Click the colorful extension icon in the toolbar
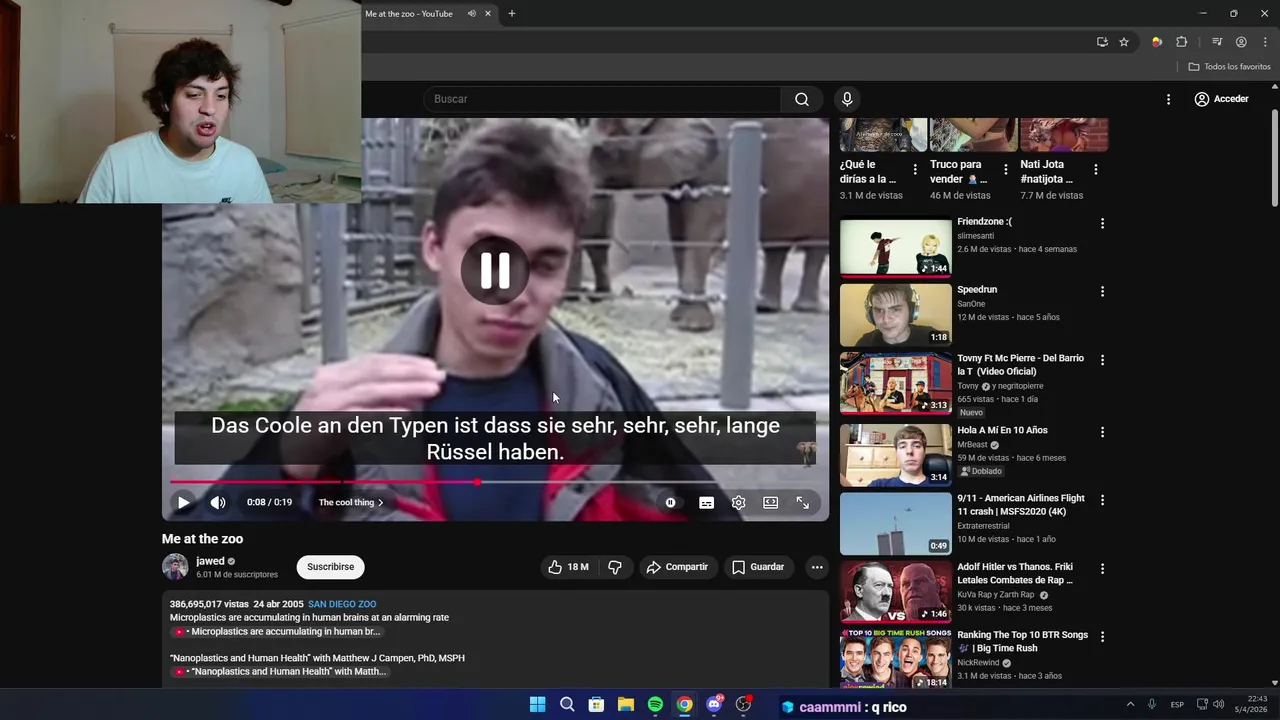 pyautogui.click(x=1157, y=42)
